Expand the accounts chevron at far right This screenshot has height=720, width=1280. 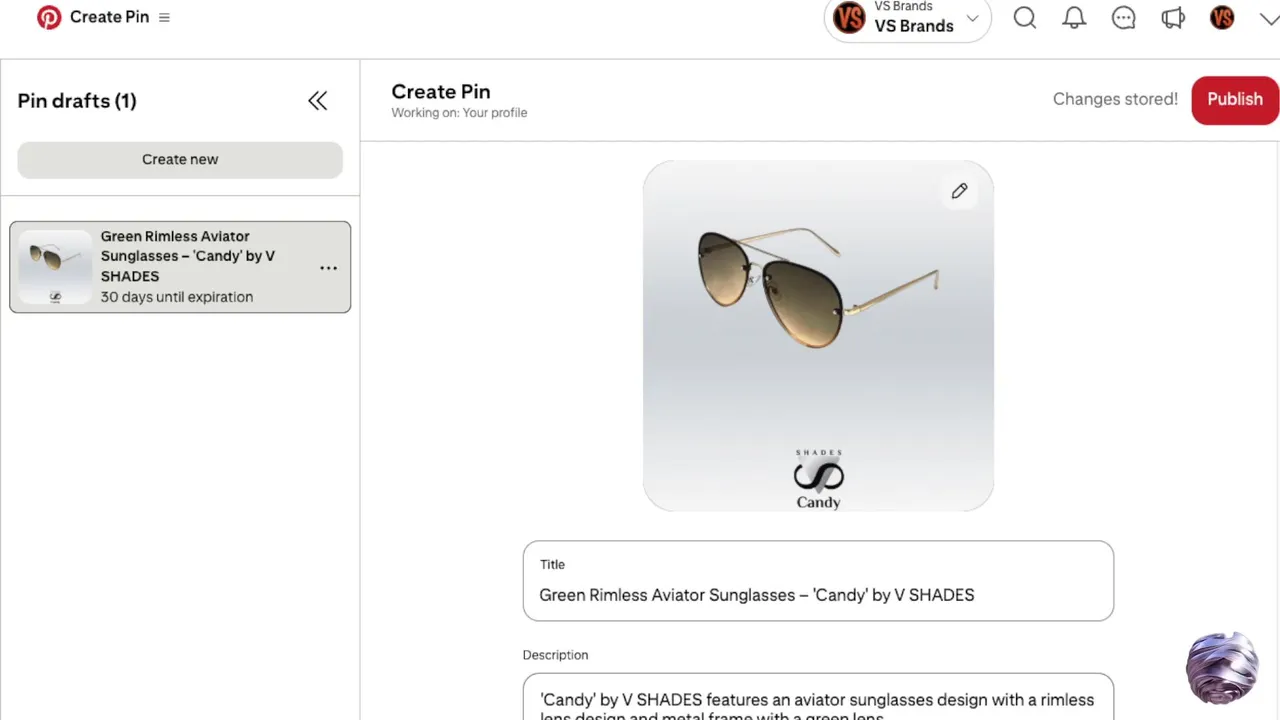pyautogui.click(x=1268, y=19)
